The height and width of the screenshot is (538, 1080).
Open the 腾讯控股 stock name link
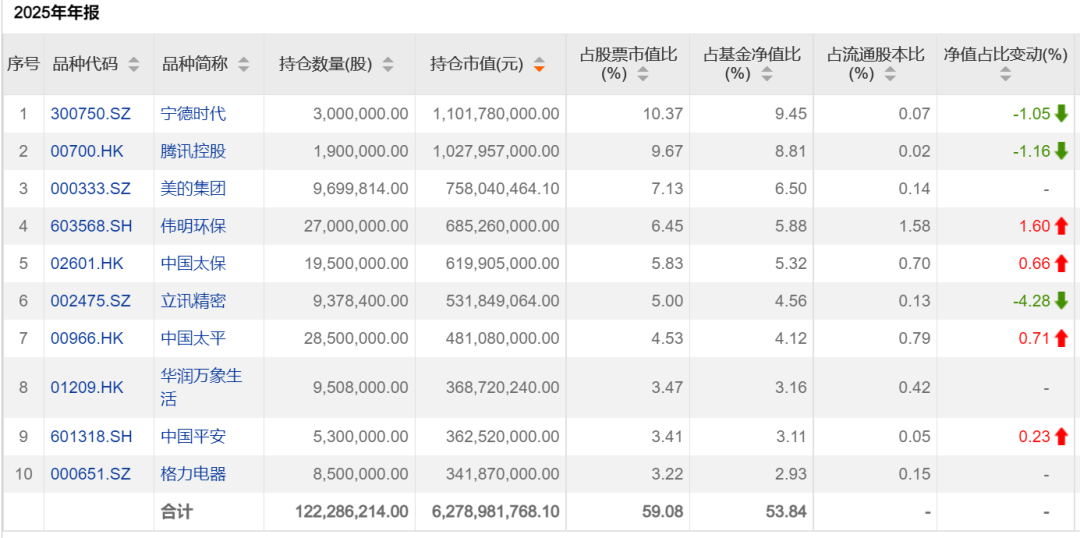[x=193, y=151]
